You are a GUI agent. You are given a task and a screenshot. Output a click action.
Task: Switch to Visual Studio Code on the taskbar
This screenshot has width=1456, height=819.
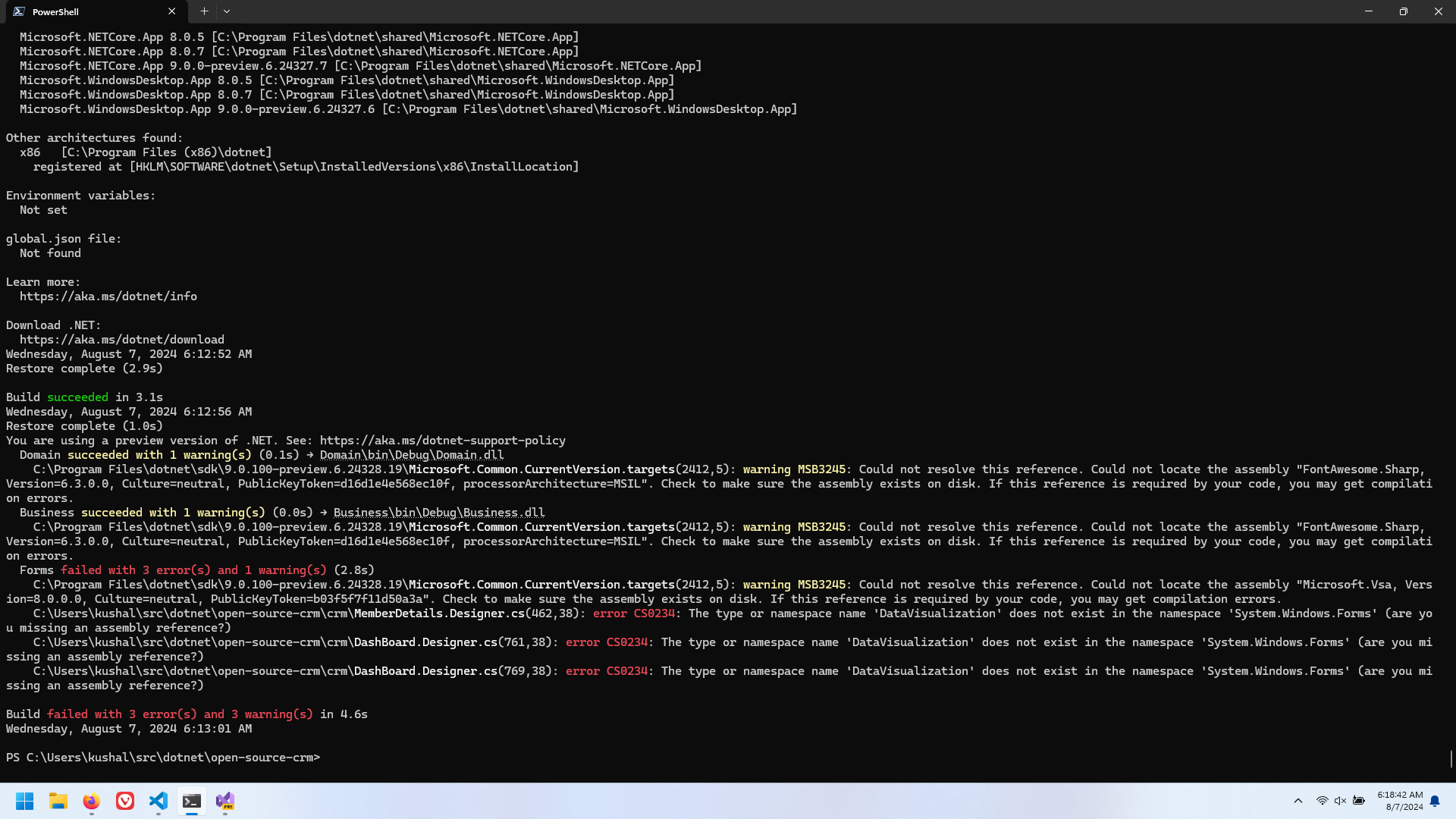pyautogui.click(x=158, y=801)
